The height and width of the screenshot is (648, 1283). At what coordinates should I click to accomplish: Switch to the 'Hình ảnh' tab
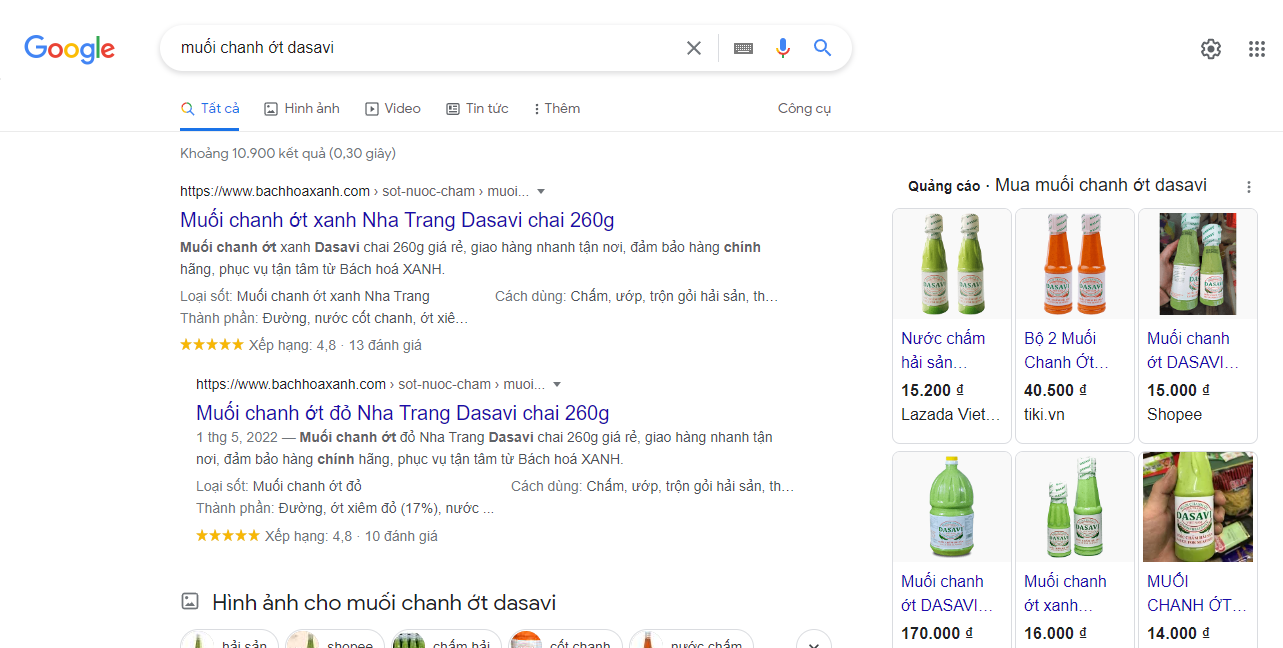pos(302,108)
